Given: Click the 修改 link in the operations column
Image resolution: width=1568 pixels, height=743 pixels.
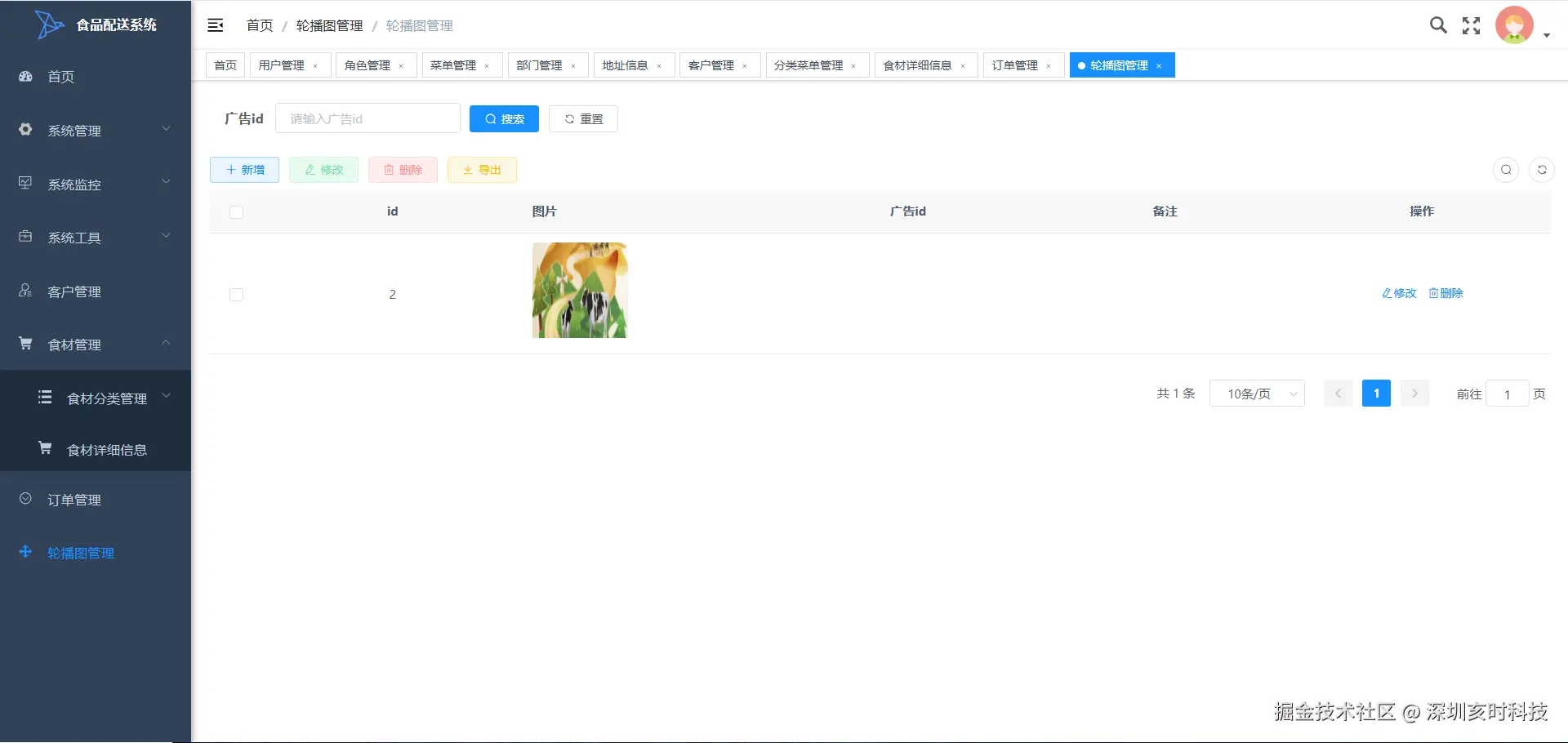Looking at the screenshot, I should [x=1399, y=293].
